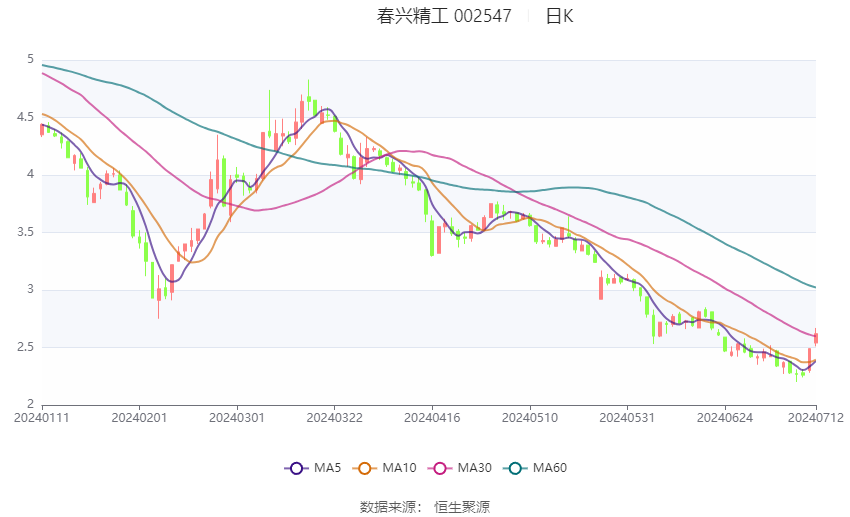Hide the MA5 line via its label
This screenshot has width=850, height=517.
coord(327,468)
